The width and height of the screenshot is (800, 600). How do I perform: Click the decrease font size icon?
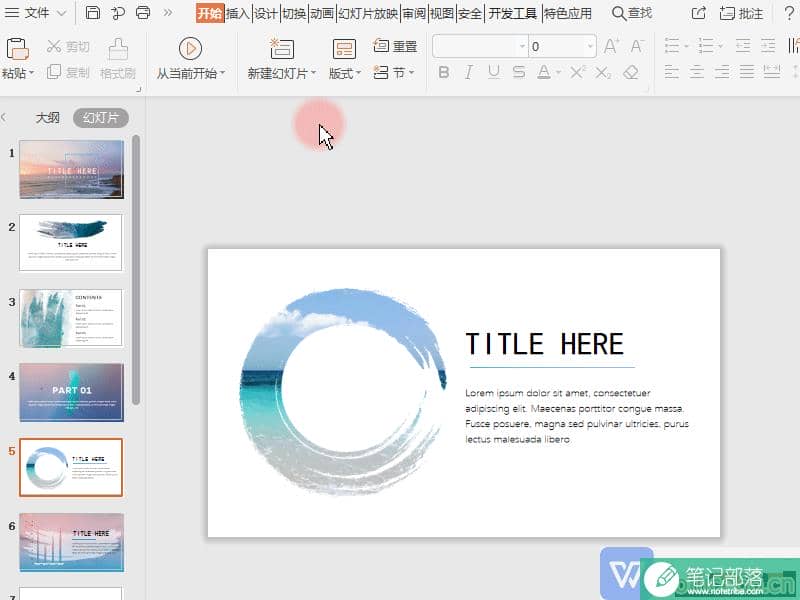pyautogui.click(x=637, y=46)
